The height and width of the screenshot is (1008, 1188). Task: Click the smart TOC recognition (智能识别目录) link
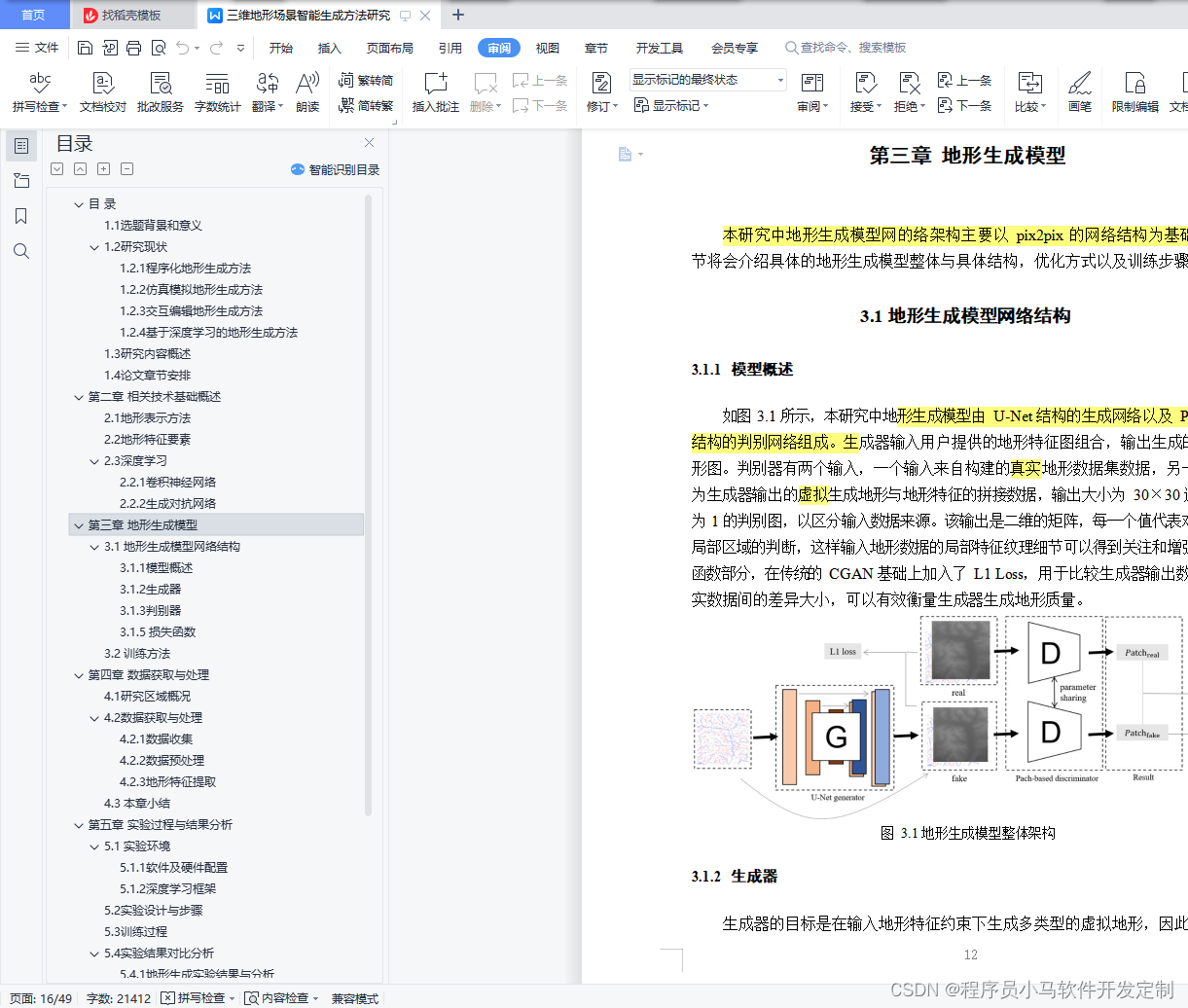pos(336,169)
